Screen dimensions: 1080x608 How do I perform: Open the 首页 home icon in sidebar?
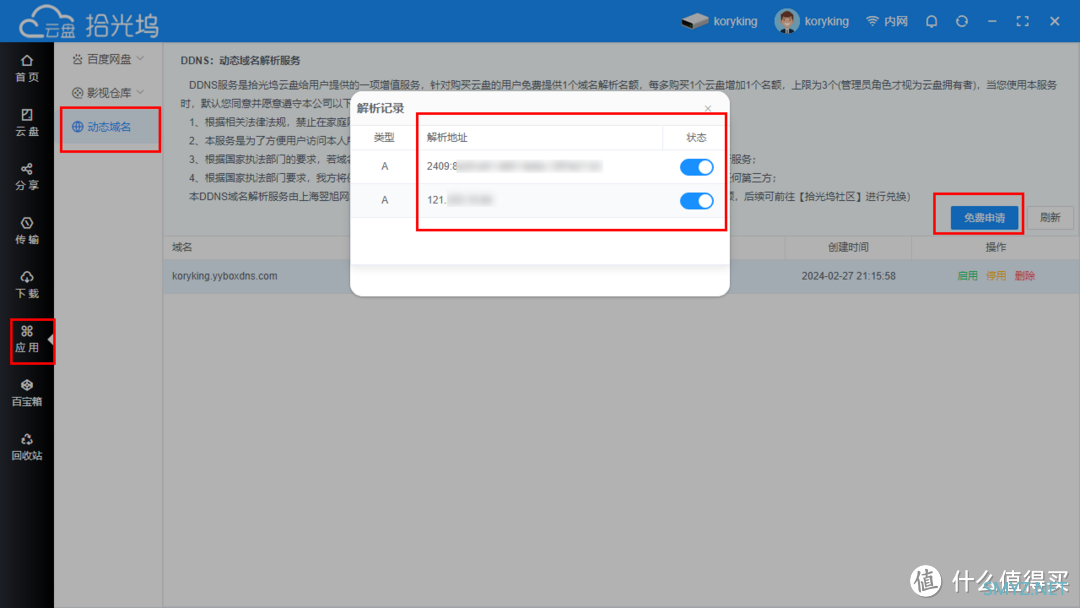click(x=27, y=68)
